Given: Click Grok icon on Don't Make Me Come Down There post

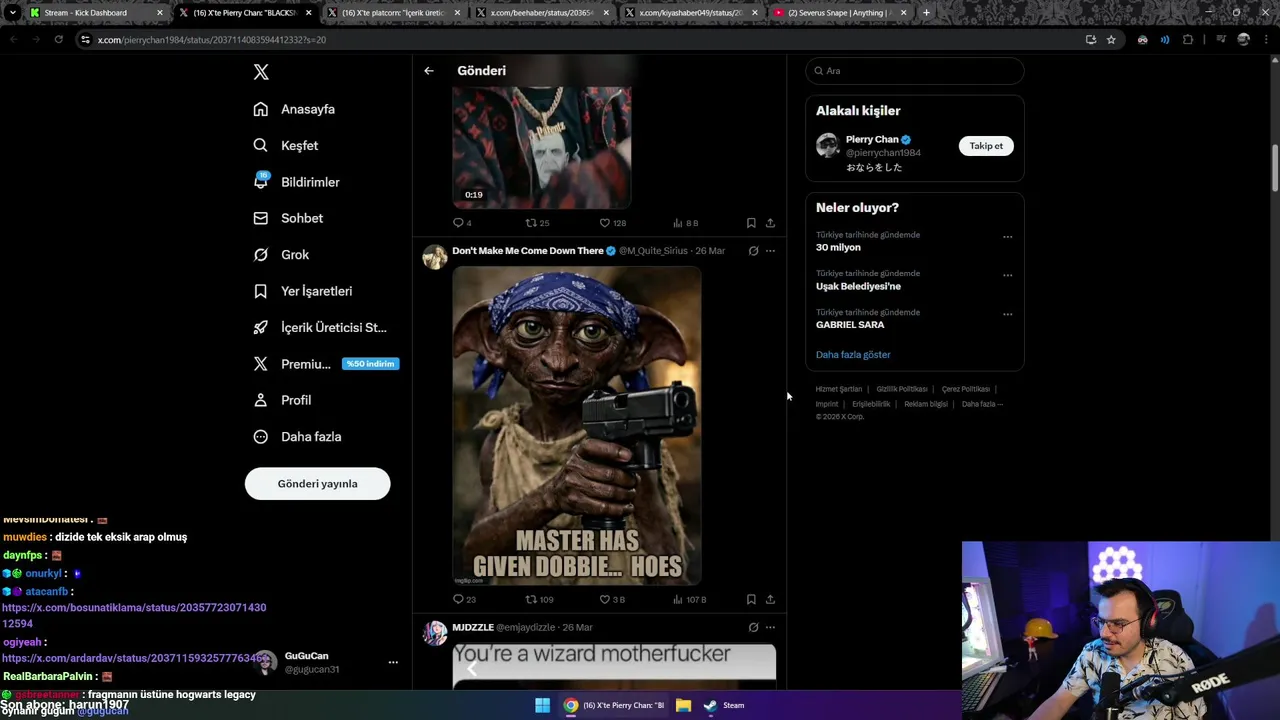Looking at the screenshot, I should click(x=753, y=251).
